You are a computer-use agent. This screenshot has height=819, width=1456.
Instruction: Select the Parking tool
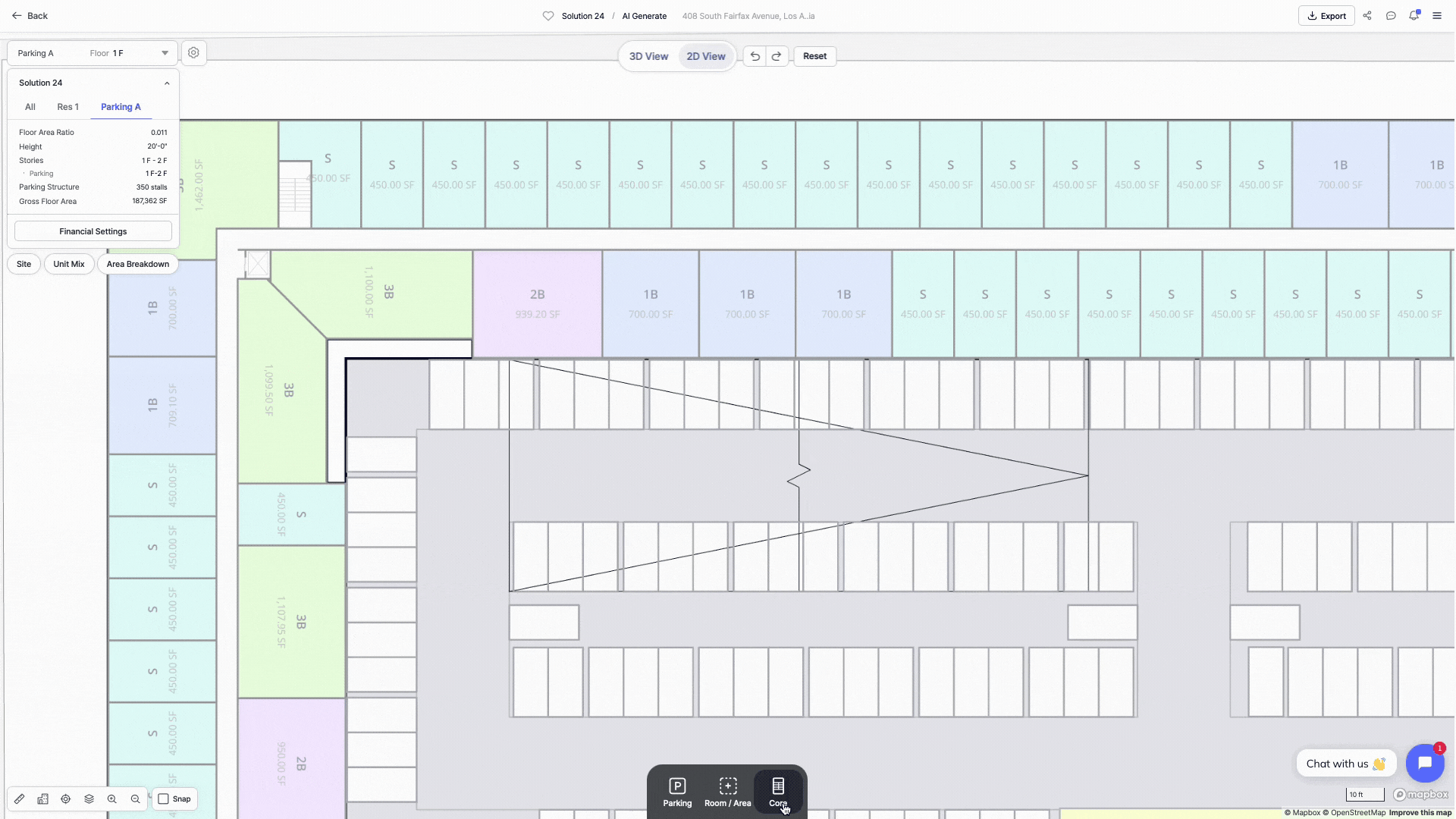[x=677, y=792]
